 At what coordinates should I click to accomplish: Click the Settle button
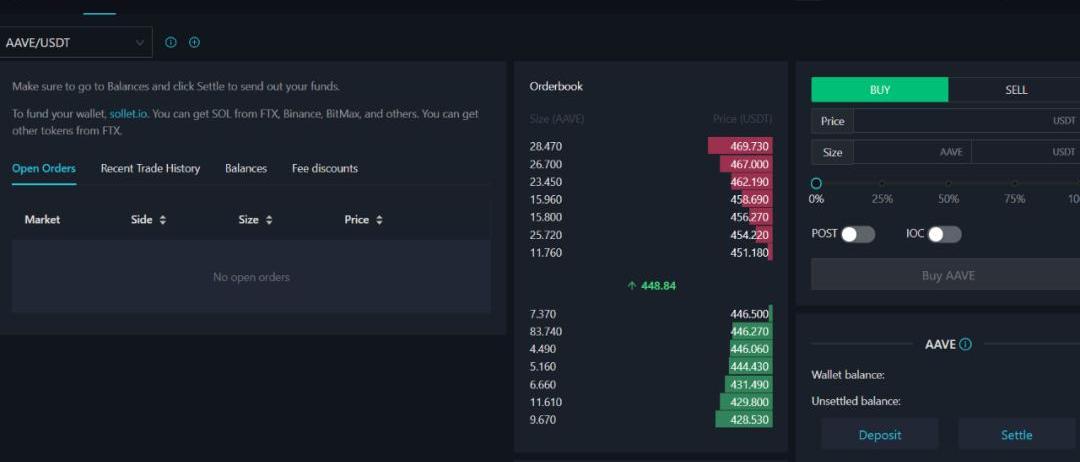pyautogui.click(x=1016, y=435)
